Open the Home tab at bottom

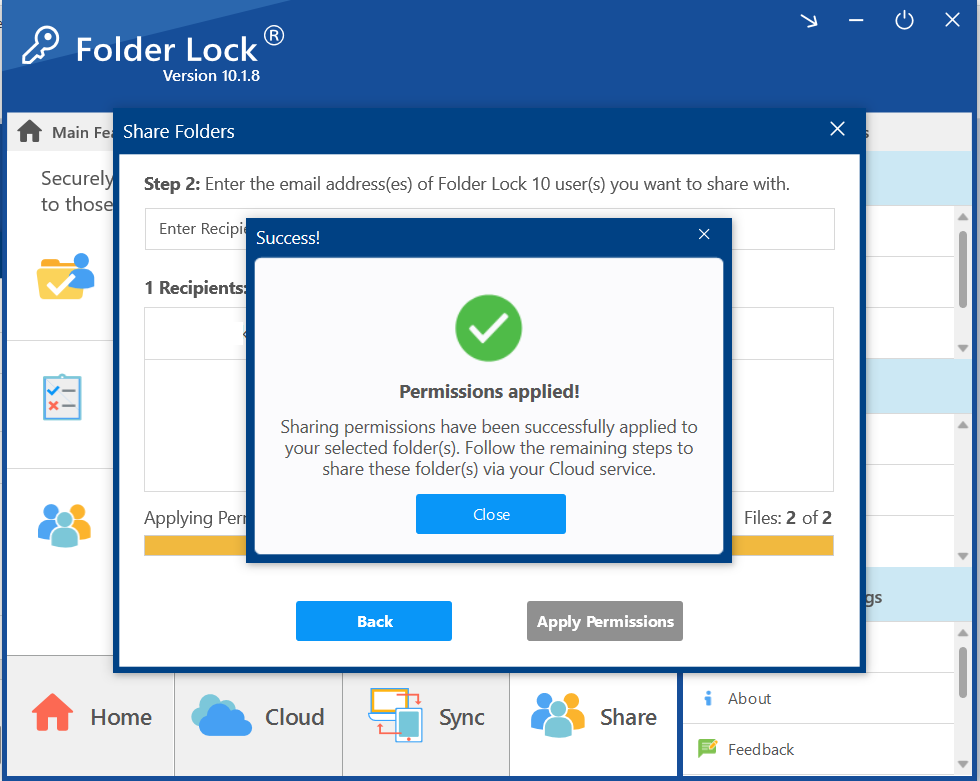tap(92, 717)
